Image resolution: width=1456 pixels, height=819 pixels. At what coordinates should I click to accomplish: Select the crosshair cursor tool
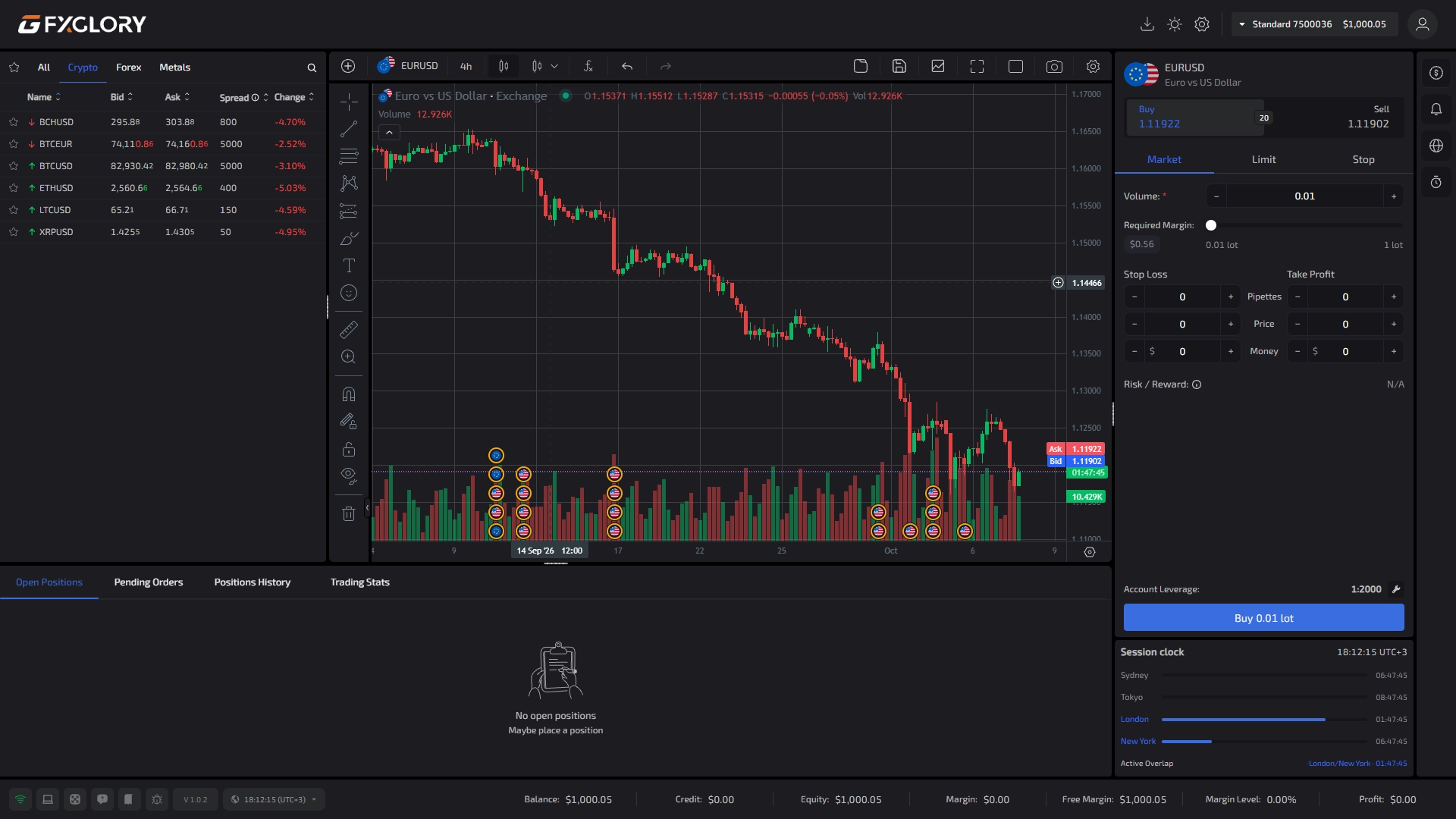click(349, 102)
